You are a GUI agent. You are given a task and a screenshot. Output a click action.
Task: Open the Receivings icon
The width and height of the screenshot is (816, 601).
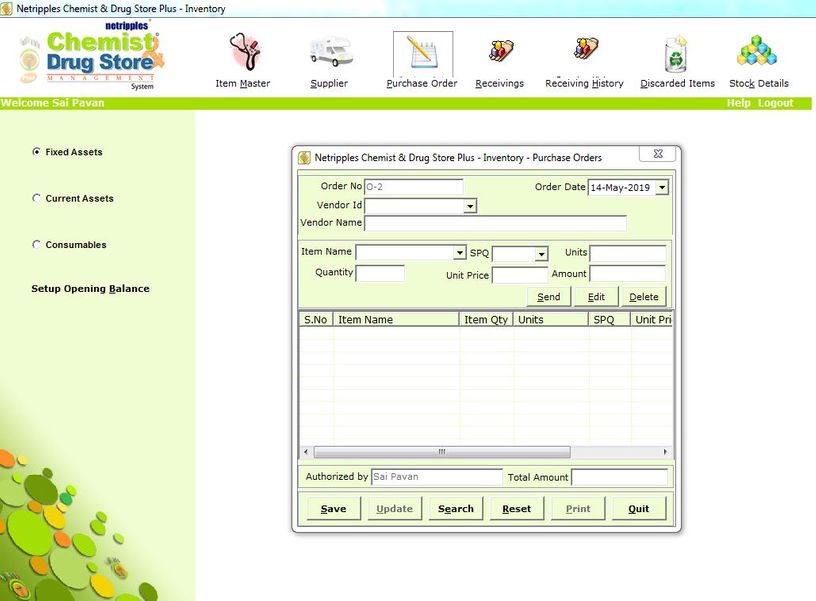500,52
